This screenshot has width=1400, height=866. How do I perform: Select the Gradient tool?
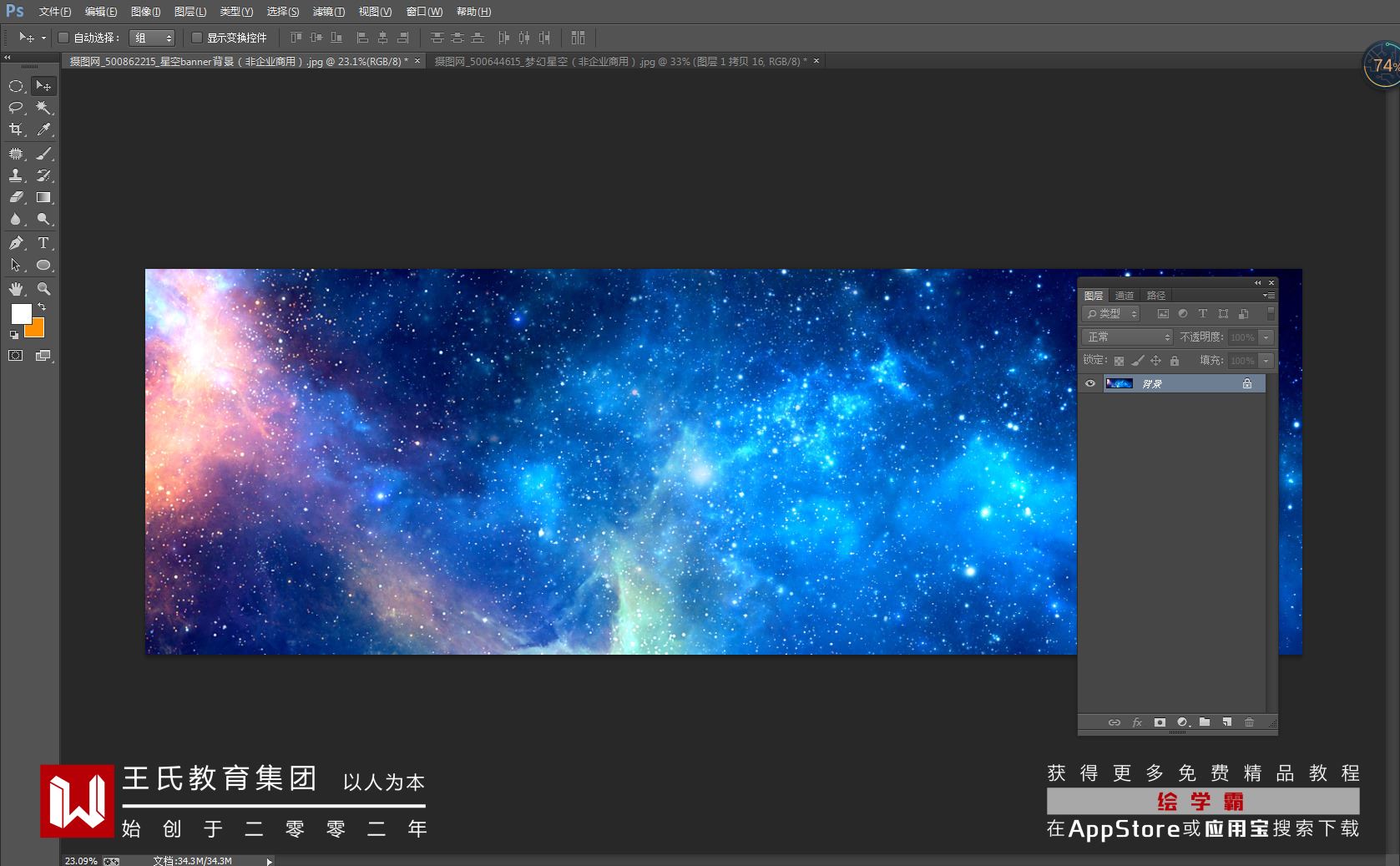[x=43, y=197]
